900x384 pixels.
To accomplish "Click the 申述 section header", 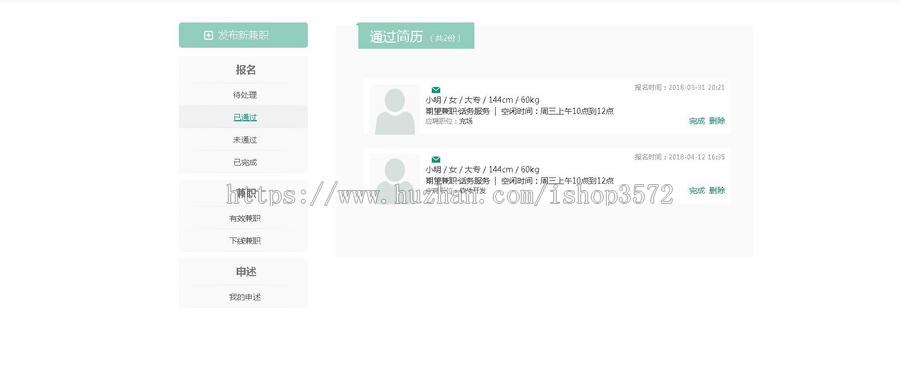I will point(246,272).
